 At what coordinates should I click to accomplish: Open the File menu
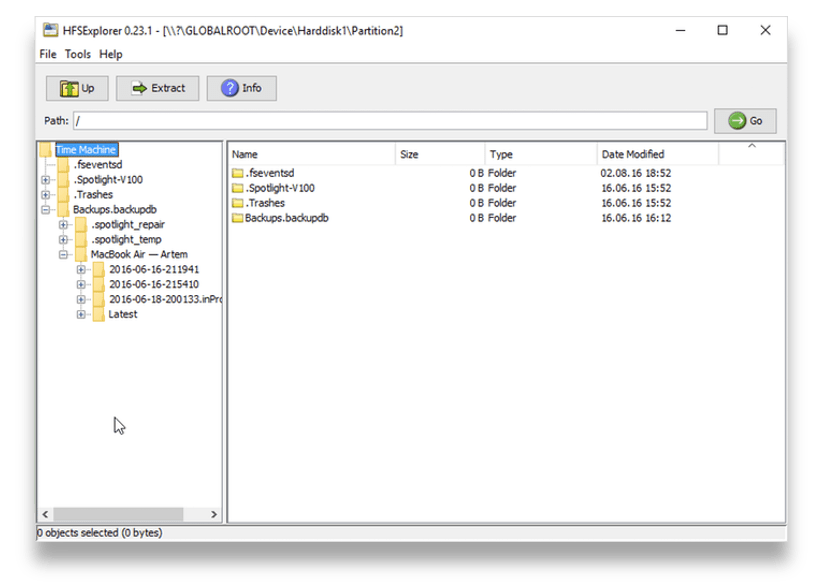coord(48,54)
